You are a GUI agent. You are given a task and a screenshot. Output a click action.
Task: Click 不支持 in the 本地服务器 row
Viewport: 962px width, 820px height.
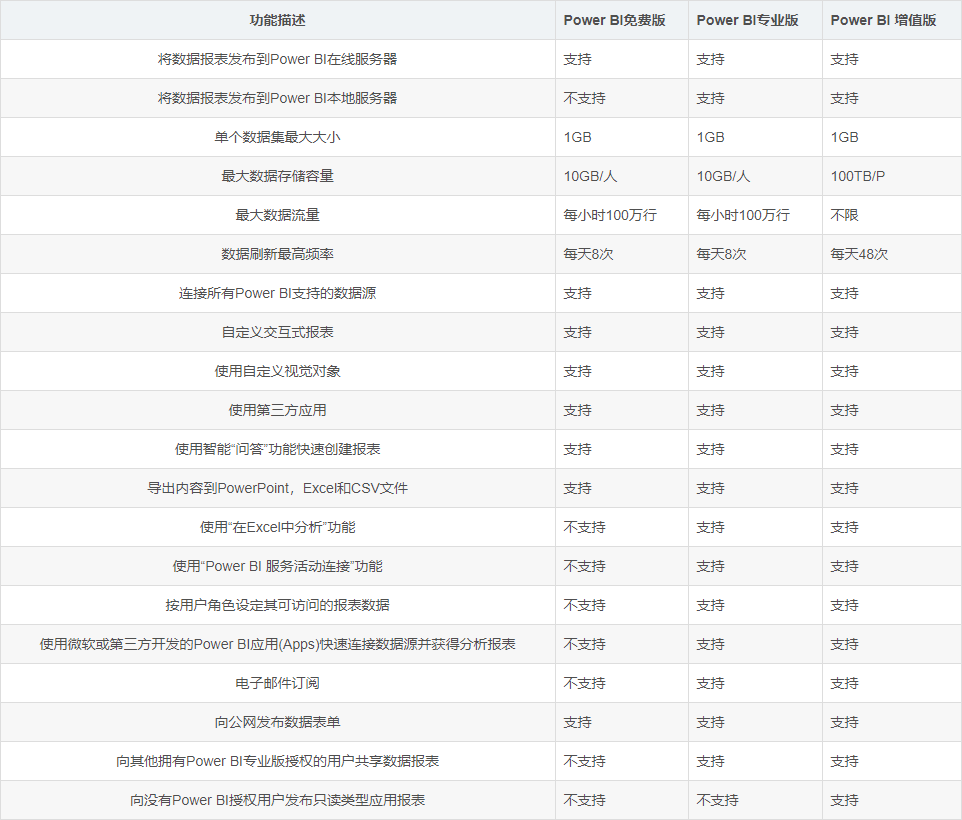pos(585,98)
